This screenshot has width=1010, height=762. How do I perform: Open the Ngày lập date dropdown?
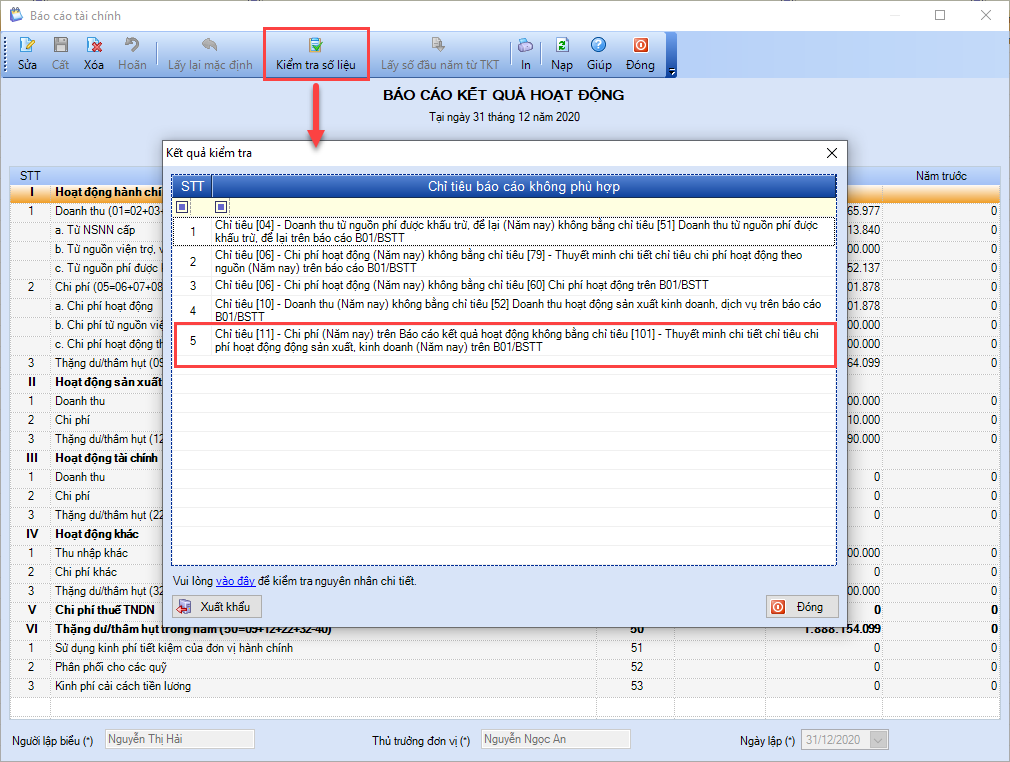point(879,739)
